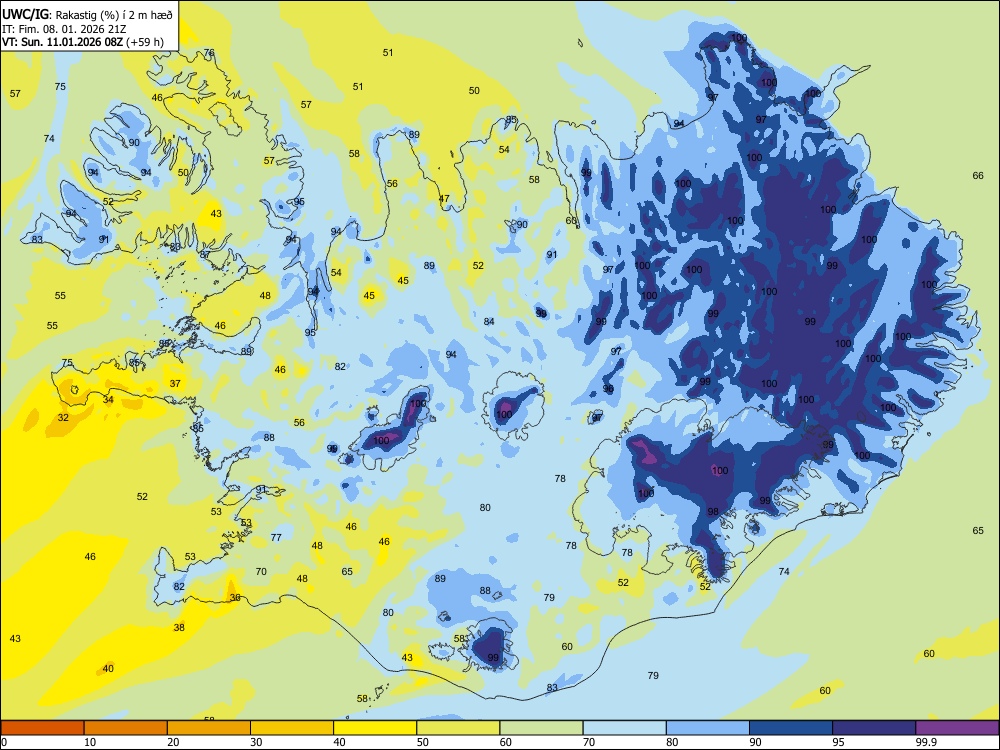Pick the 10–20 orange legend swatch
1000x750 pixels.
point(126,728)
